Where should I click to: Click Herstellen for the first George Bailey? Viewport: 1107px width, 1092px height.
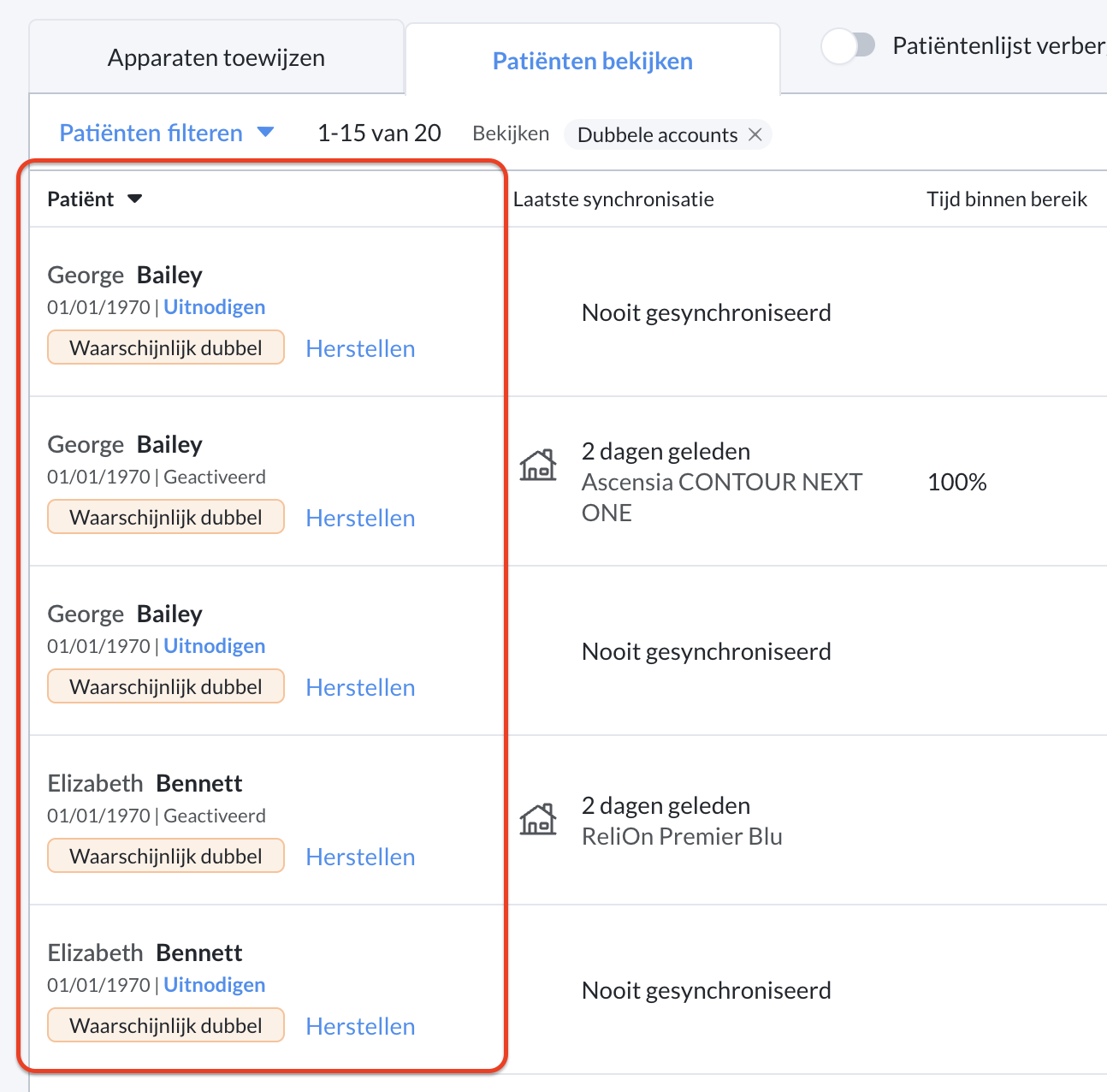360,348
